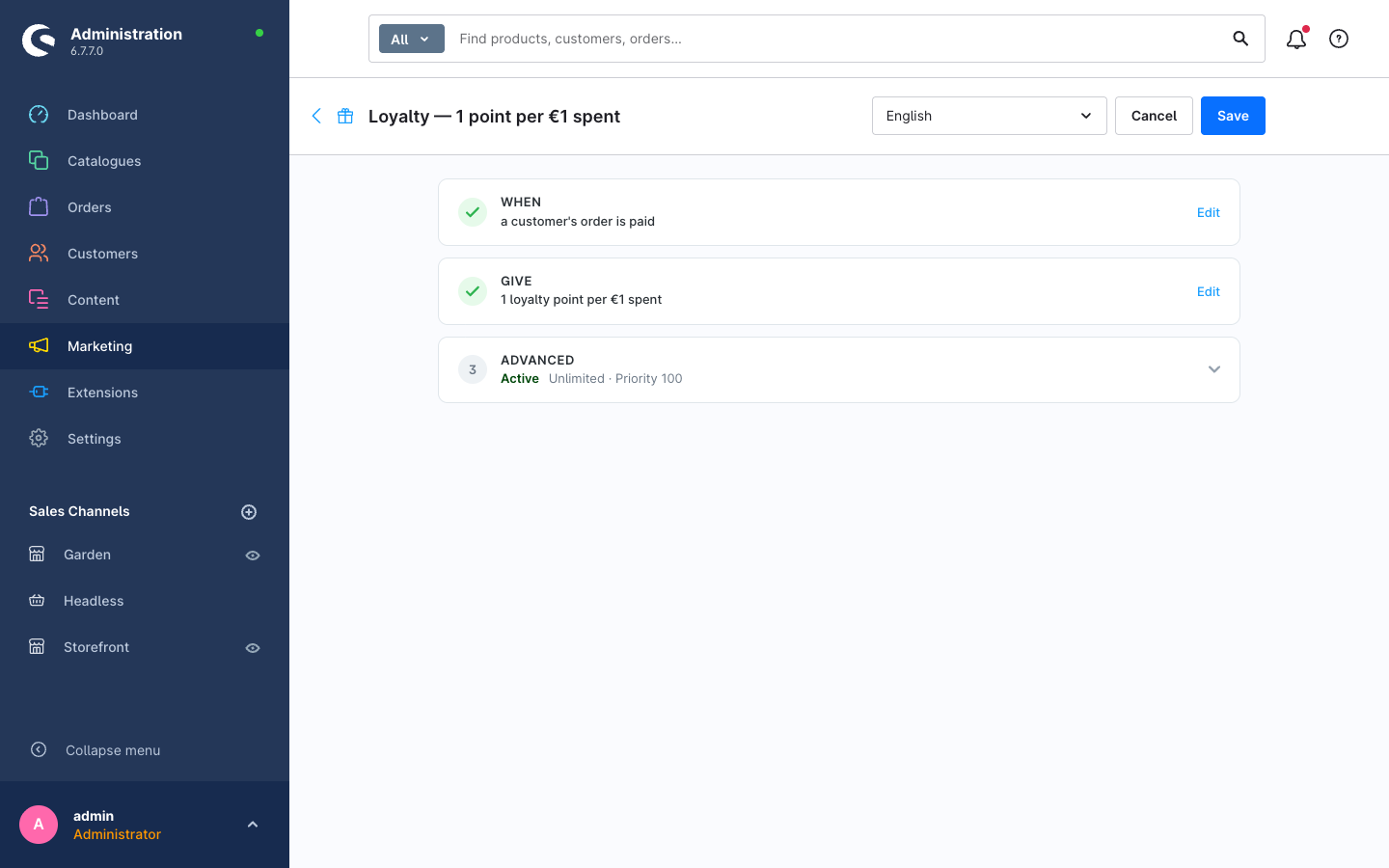The height and width of the screenshot is (868, 1389).
Task: Select the Headless sales channel
Action: click(x=94, y=601)
